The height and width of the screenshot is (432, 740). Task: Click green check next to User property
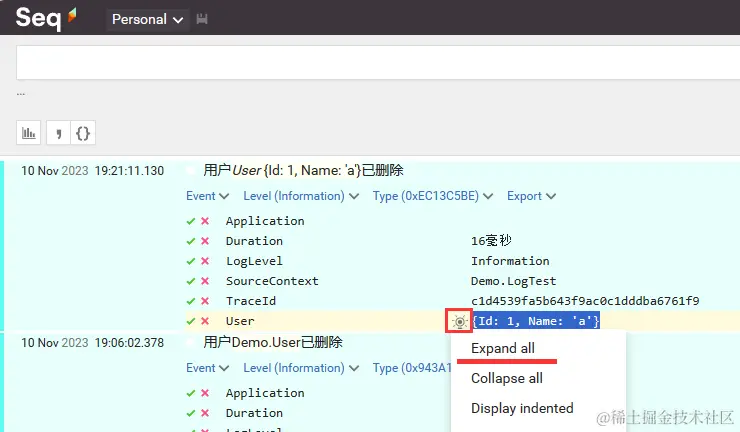191,321
